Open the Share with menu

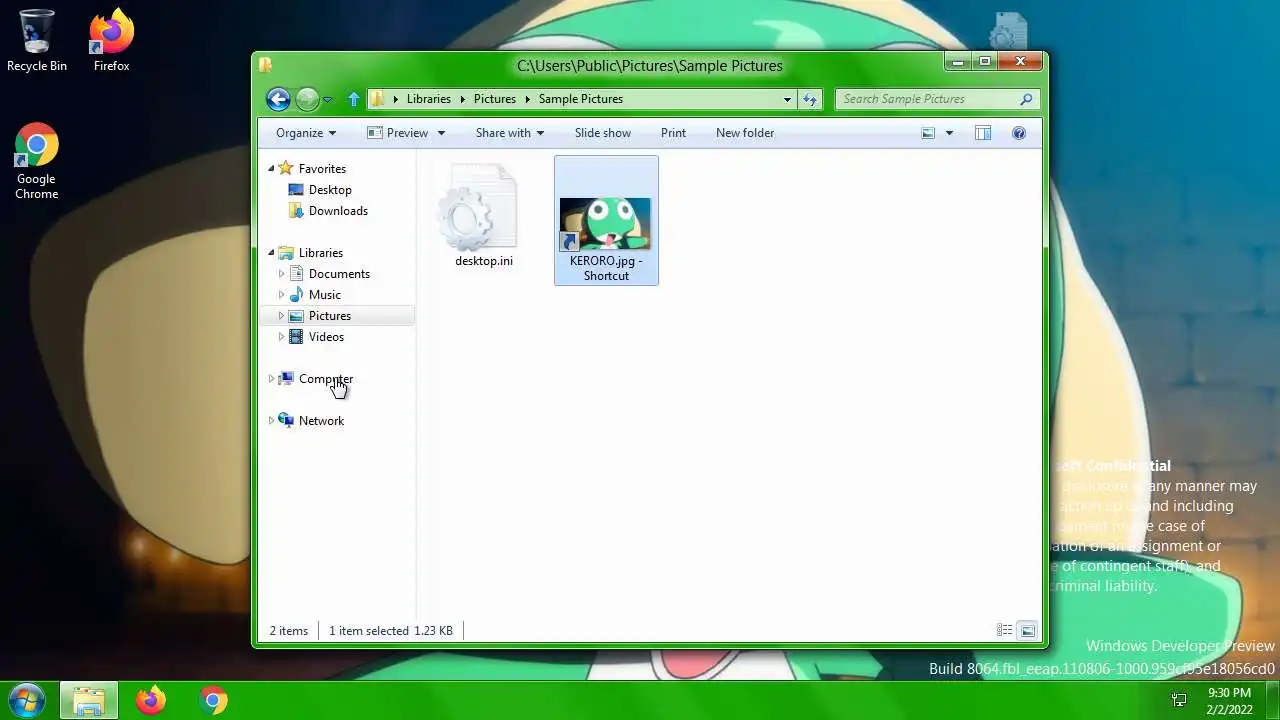[x=510, y=133]
